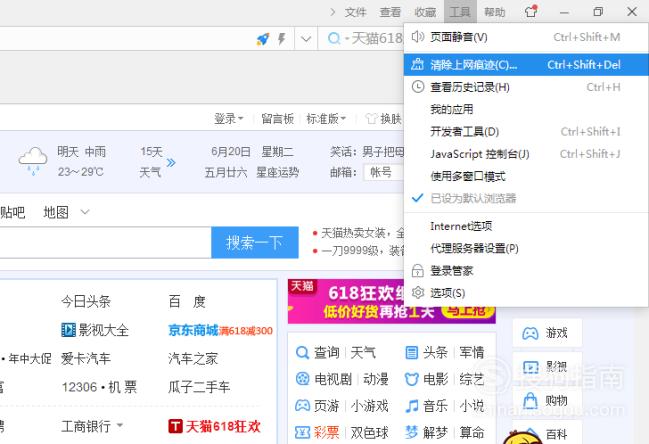Click the magnifier icon beside 查询
Image resolution: width=649 pixels, height=444 pixels.
pyautogui.click(x=303, y=353)
